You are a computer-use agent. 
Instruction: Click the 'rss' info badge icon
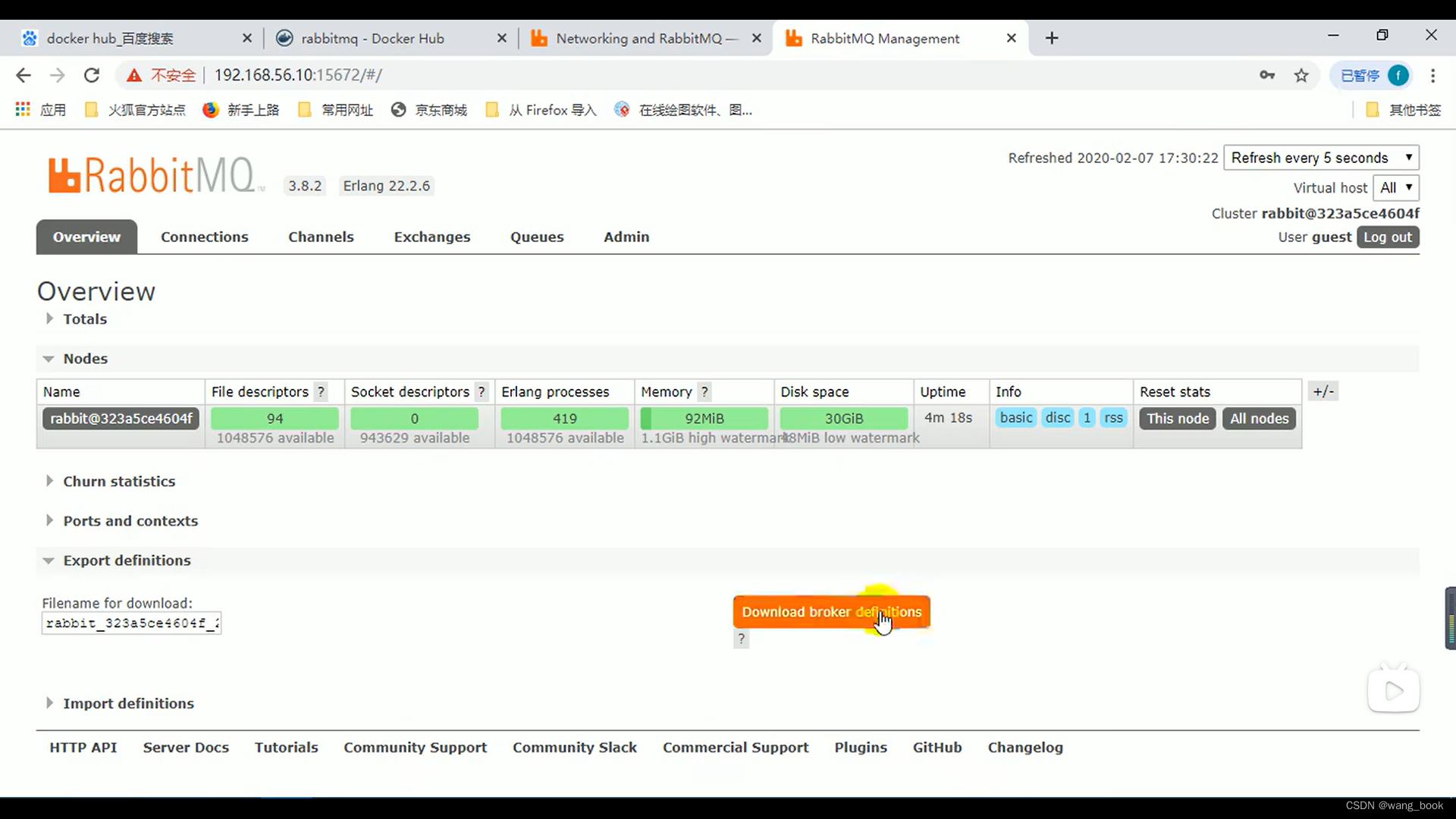point(1113,418)
